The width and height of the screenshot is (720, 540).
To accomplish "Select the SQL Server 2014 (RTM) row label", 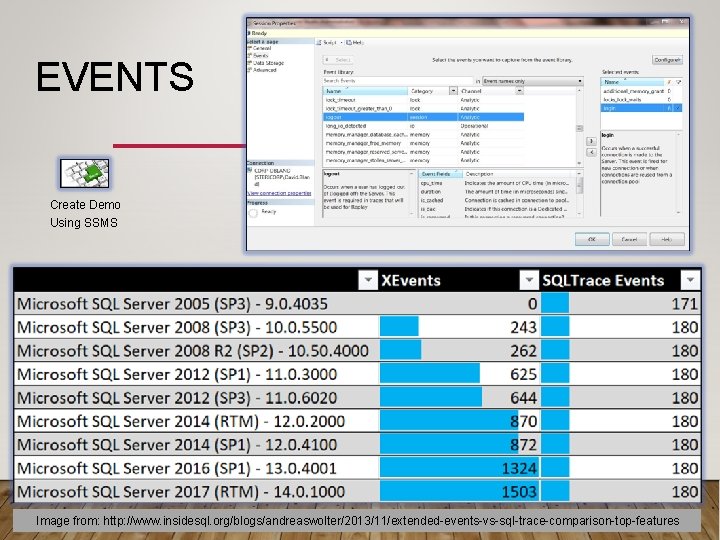I will pyautogui.click(x=180, y=421).
